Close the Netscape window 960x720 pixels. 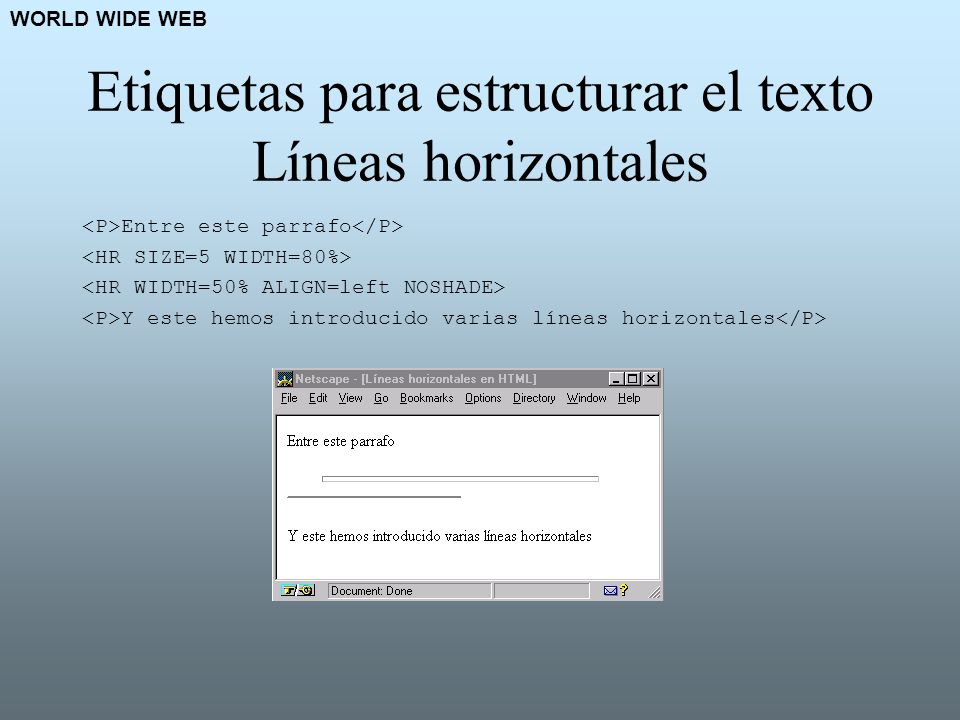[651, 379]
